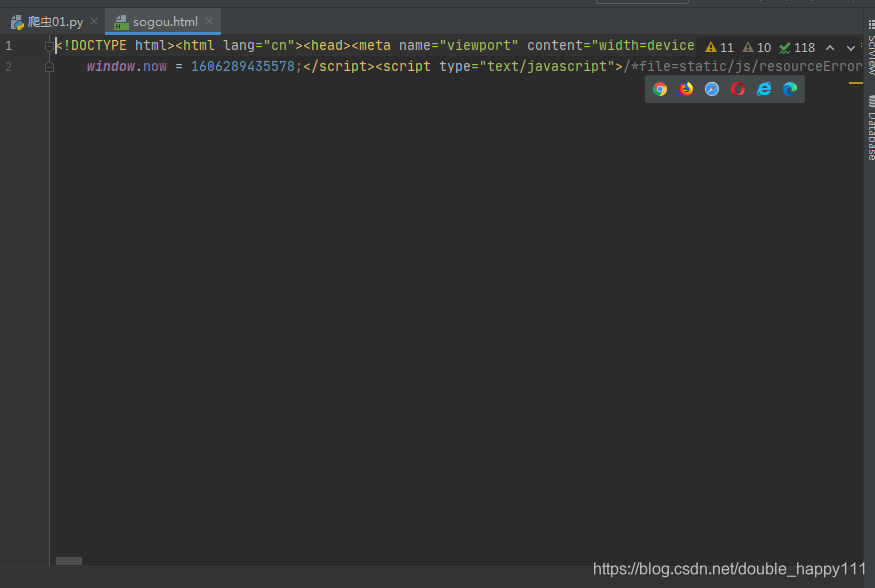Image resolution: width=875 pixels, height=588 pixels.
Task: Collapse the fold marker on line 2
Action: click(49, 67)
